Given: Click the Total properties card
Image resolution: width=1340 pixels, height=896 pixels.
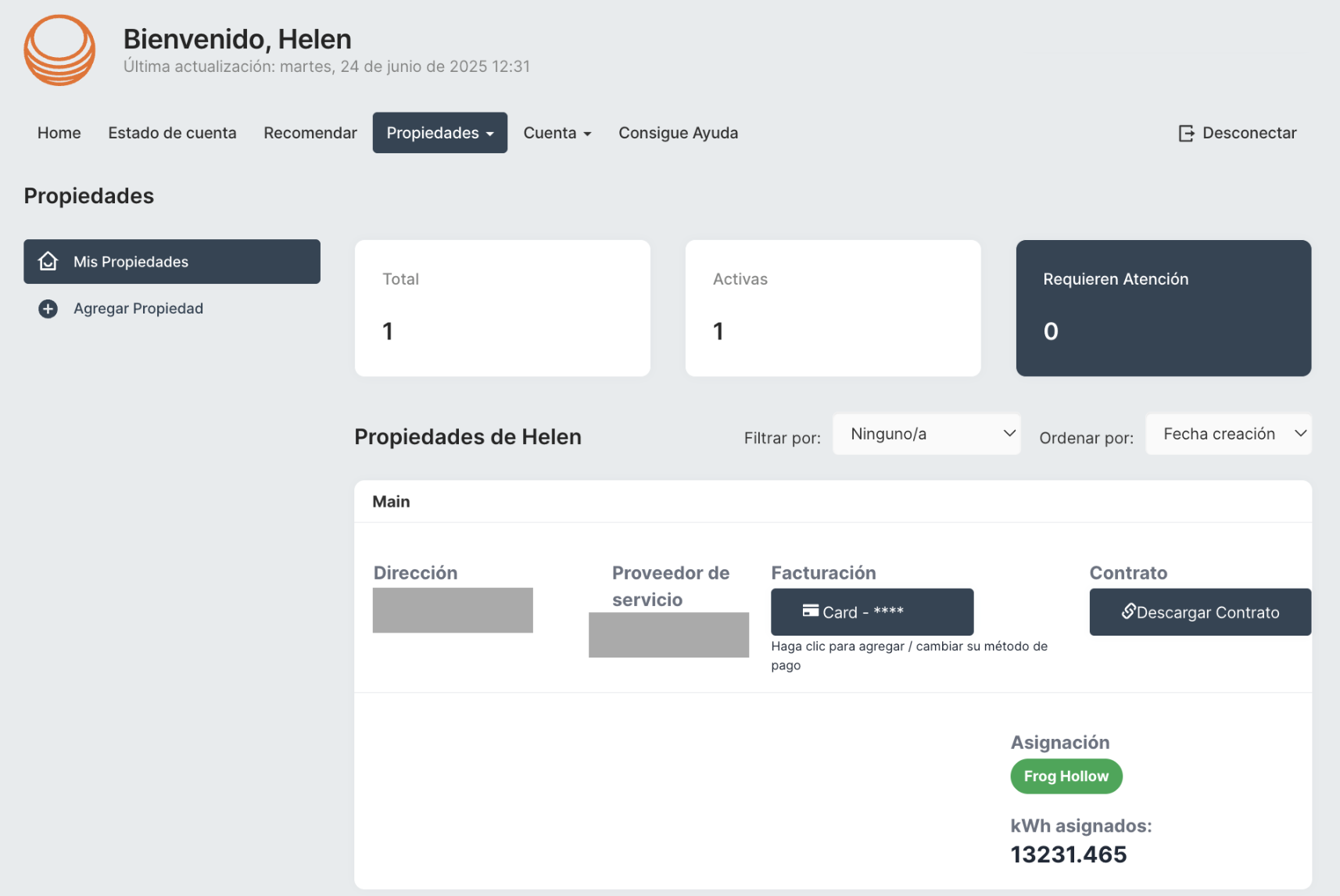Looking at the screenshot, I should tap(503, 308).
